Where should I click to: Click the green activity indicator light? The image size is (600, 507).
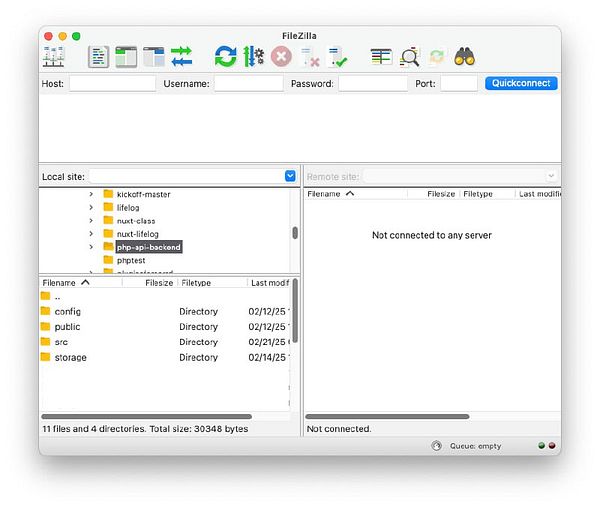click(541, 446)
